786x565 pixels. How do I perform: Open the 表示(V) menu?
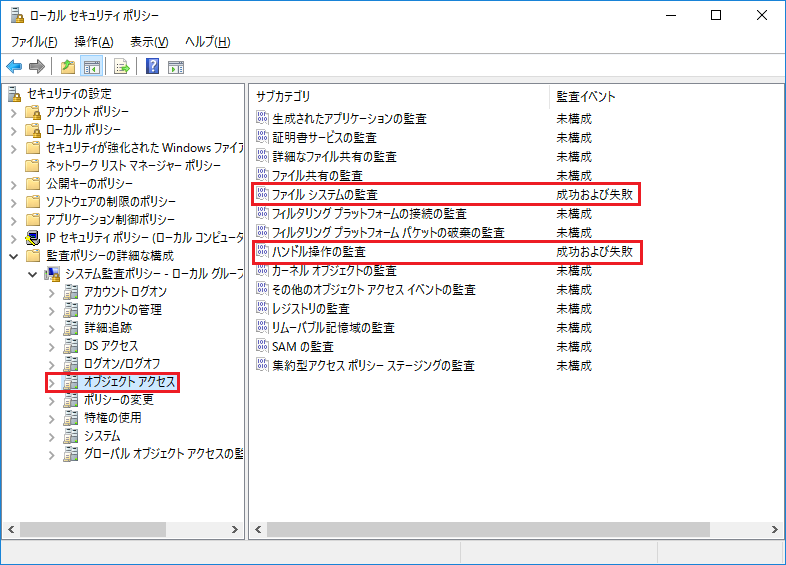pyautogui.click(x=149, y=42)
